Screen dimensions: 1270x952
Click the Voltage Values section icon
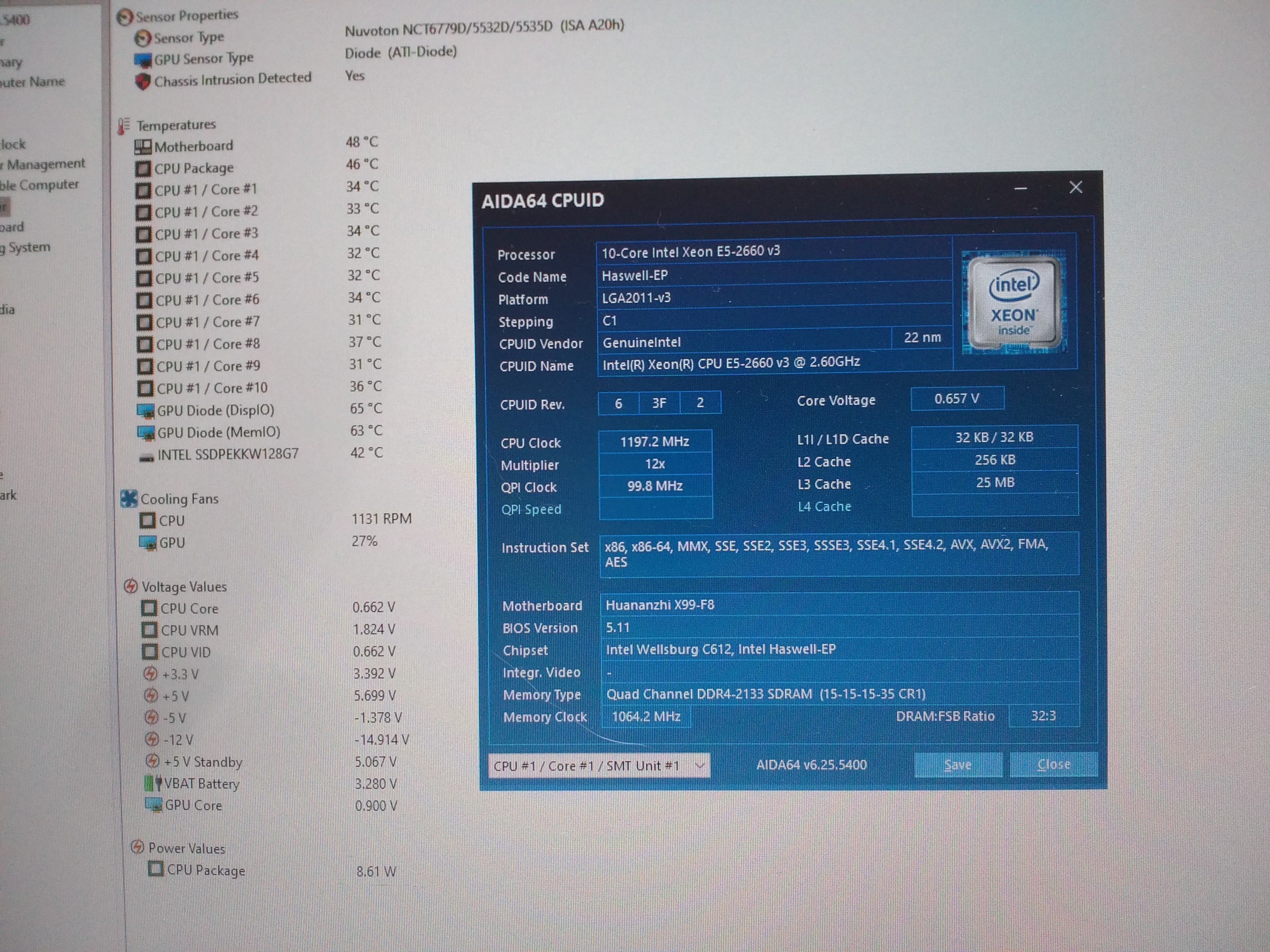click(131, 586)
